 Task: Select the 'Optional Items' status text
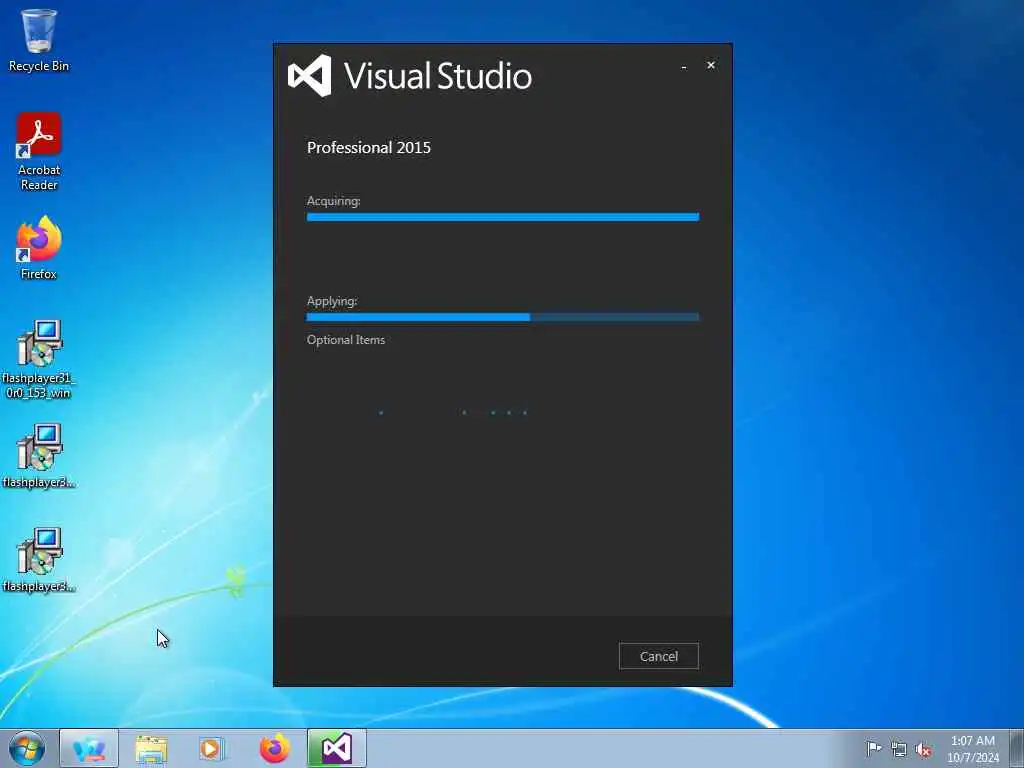[345, 340]
